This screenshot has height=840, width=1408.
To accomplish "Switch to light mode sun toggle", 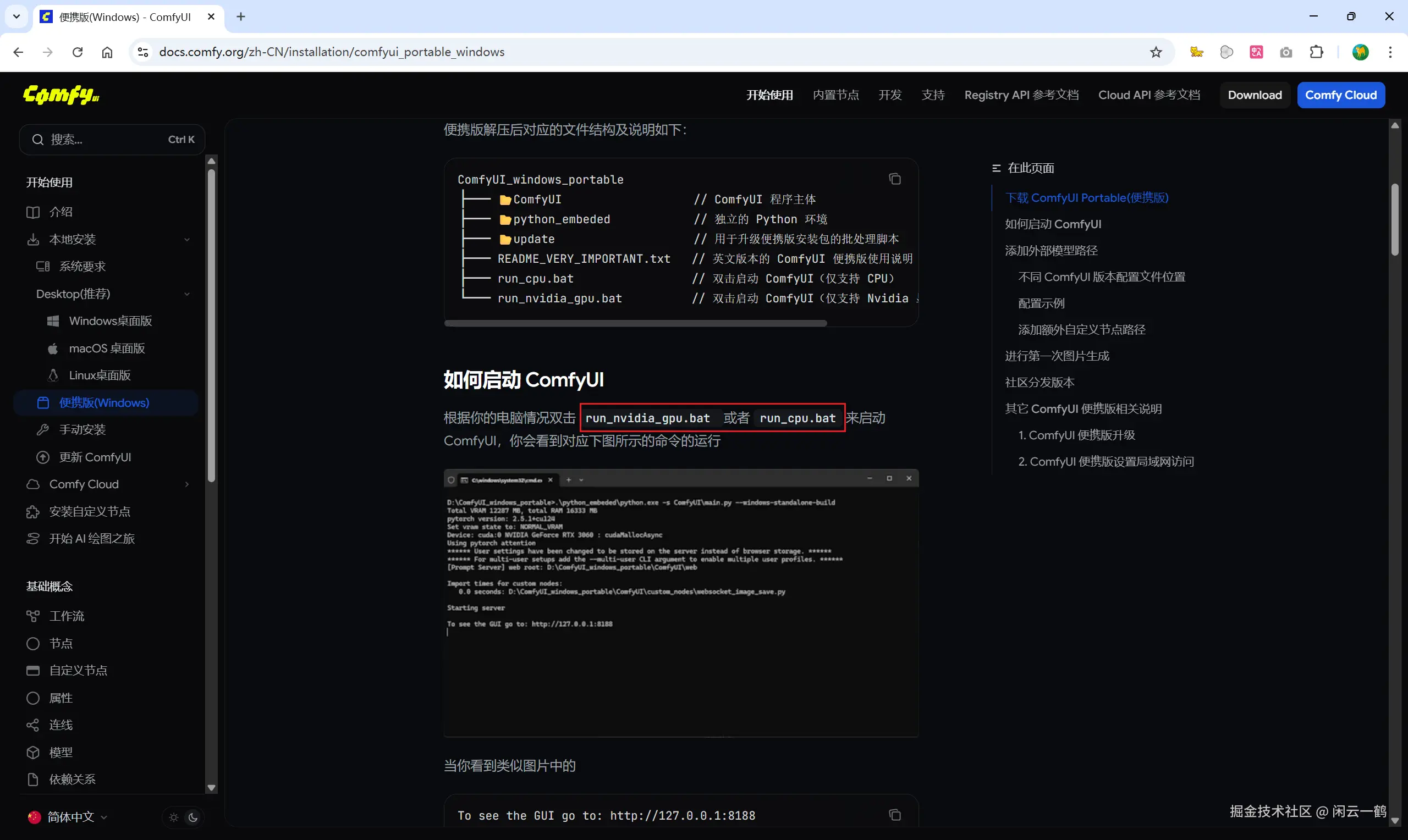I will coord(174,817).
